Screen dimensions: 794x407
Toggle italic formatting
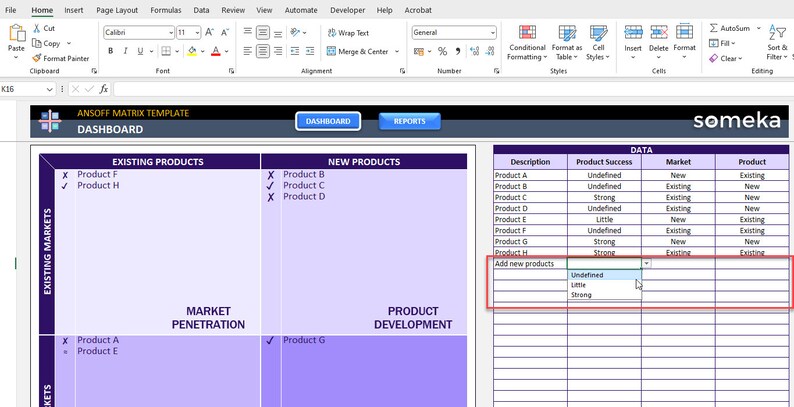125,51
